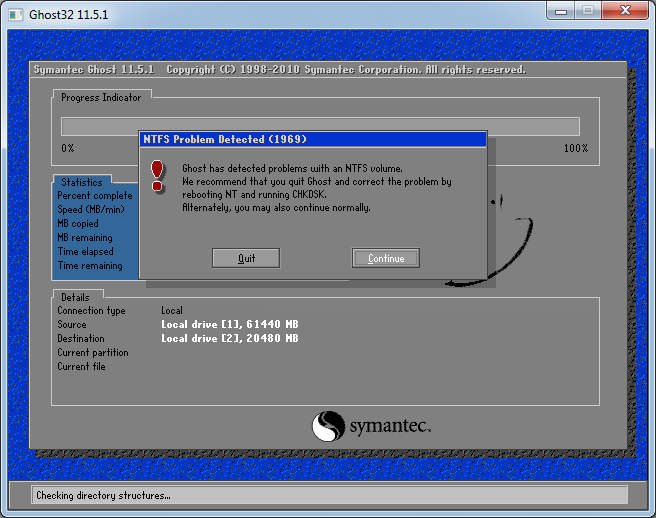Click the 'Time remaining' statistic label
This screenshot has height=518, width=656.
pyautogui.click(x=90, y=266)
